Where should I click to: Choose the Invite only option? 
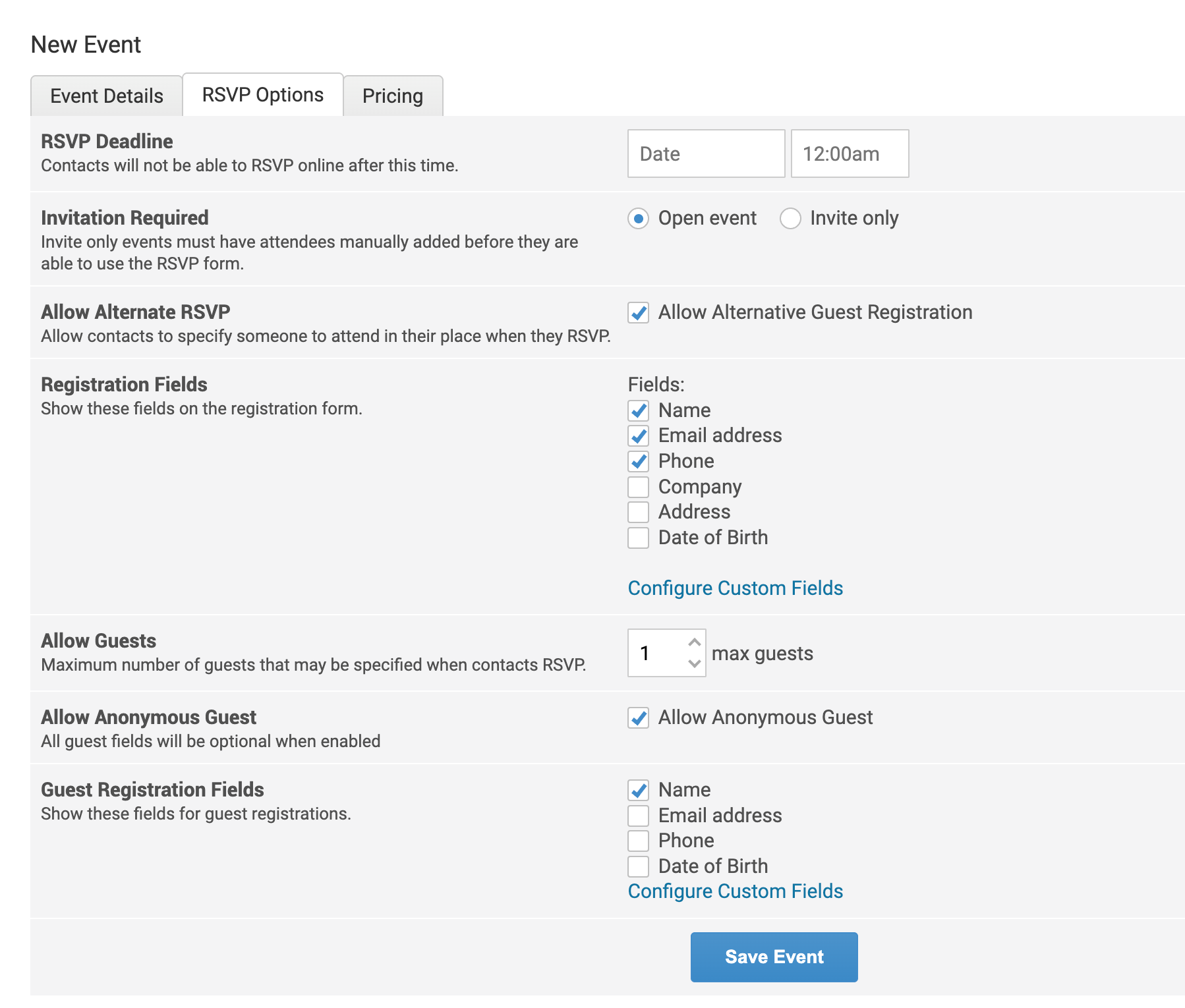[x=790, y=218]
